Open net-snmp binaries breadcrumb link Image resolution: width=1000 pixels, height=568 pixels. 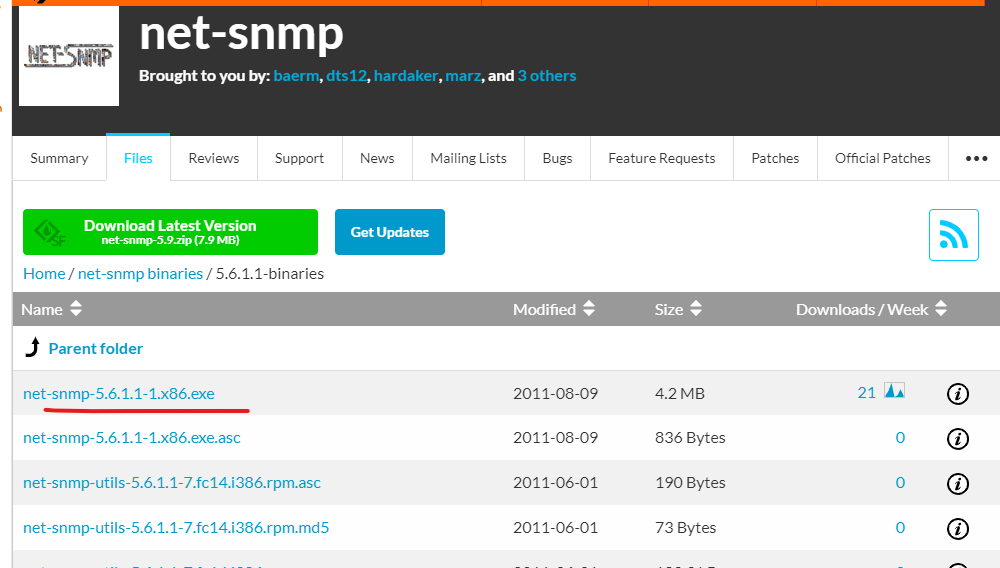pos(140,273)
